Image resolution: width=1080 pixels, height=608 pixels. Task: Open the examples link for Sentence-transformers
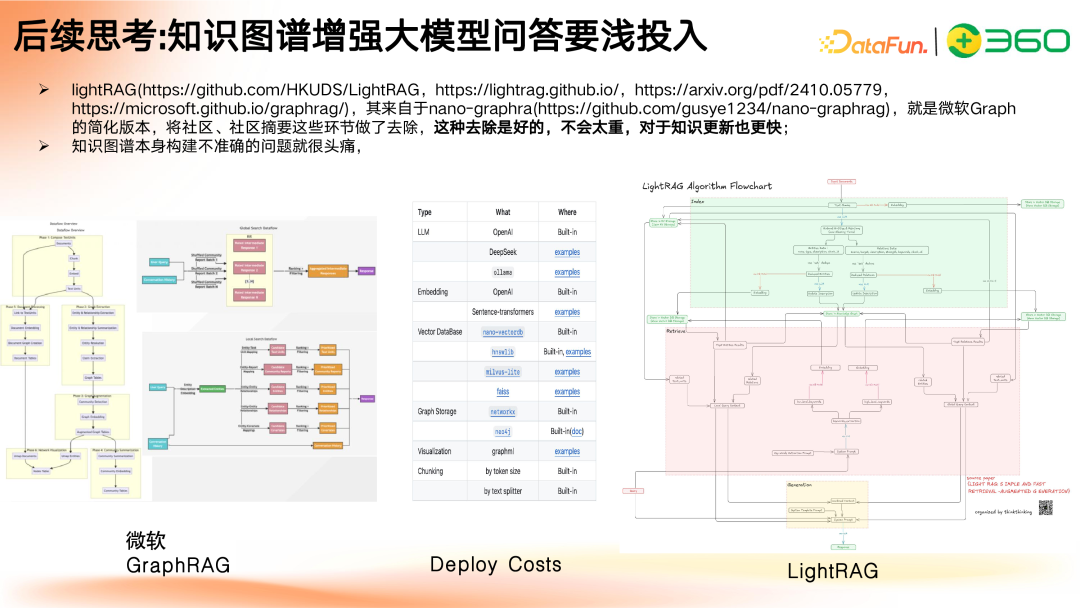567,312
